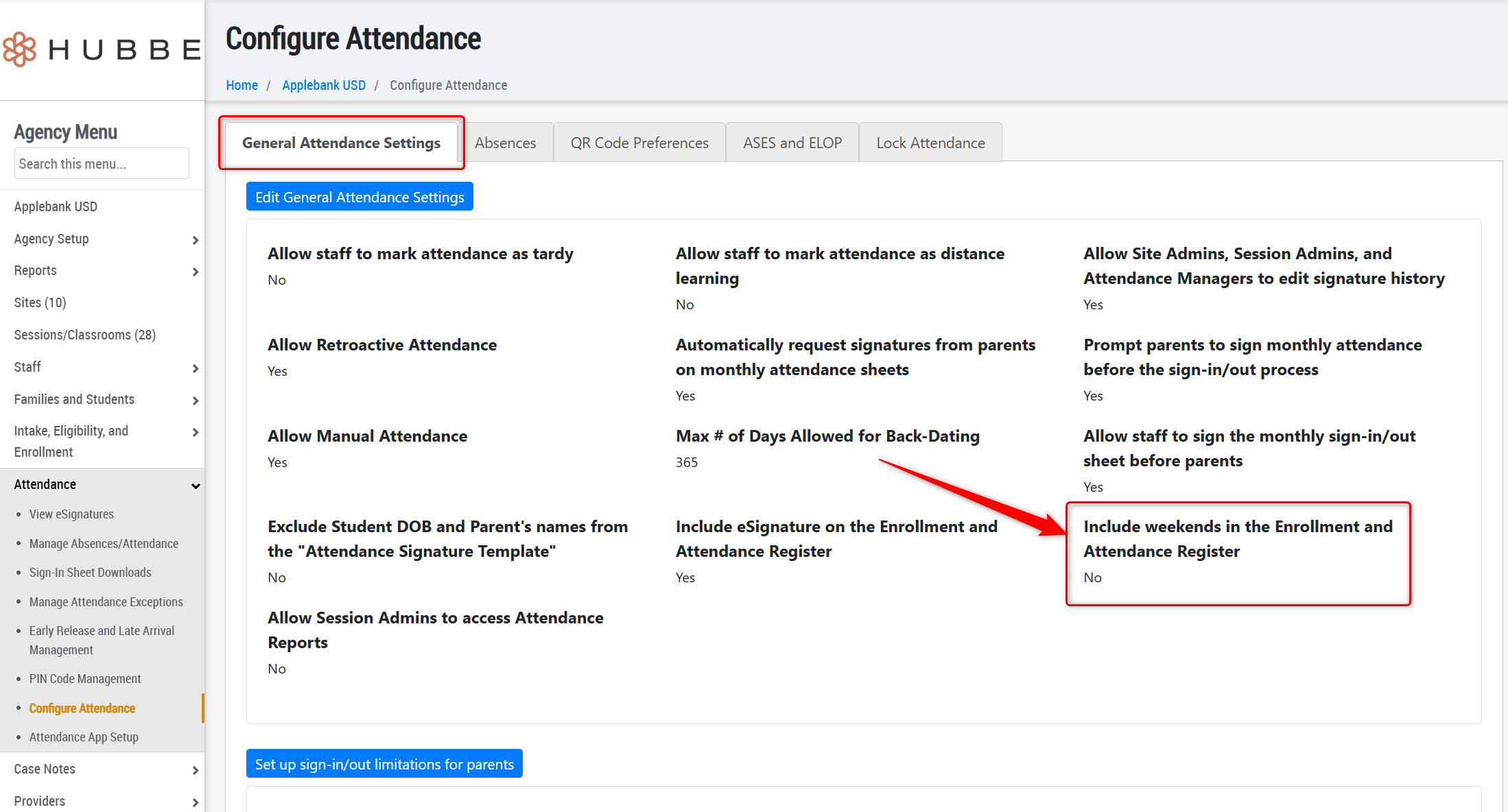Open the Lock Attendance tab
The image size is (1508, 812).
click(930, 143)
